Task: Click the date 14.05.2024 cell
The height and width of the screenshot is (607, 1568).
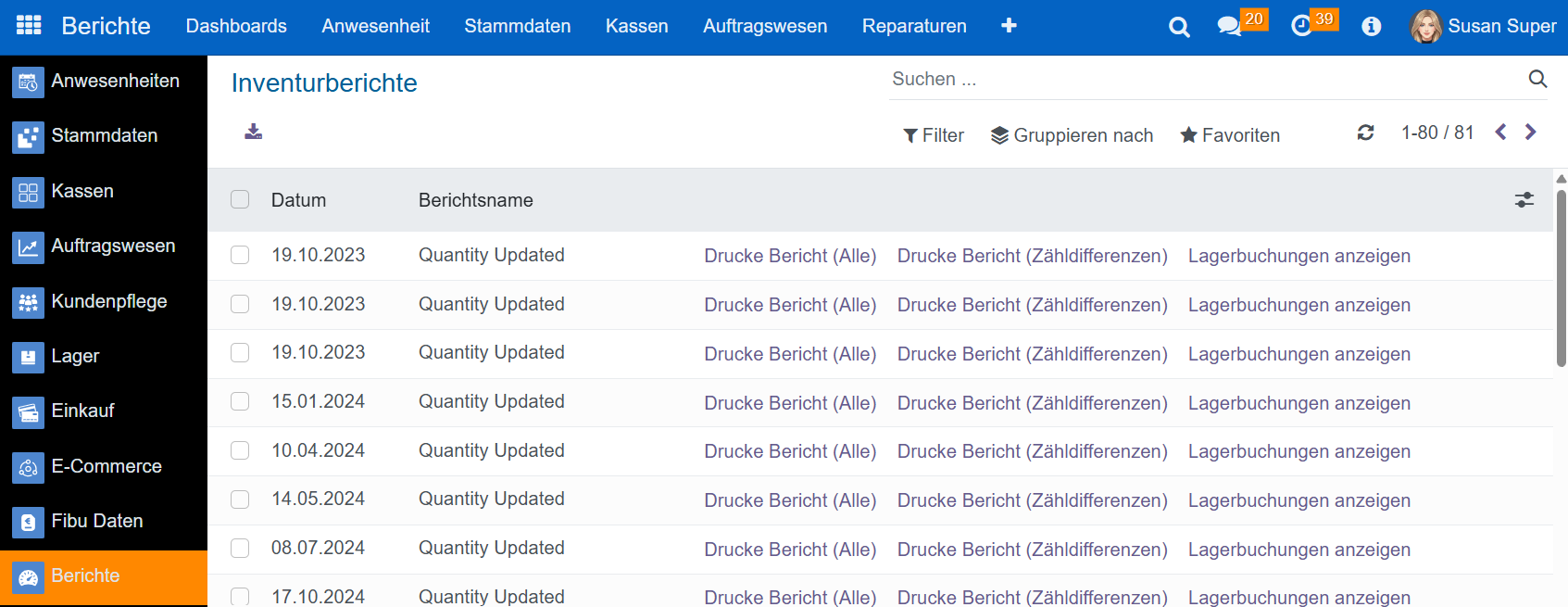Action: click(318, 499)
